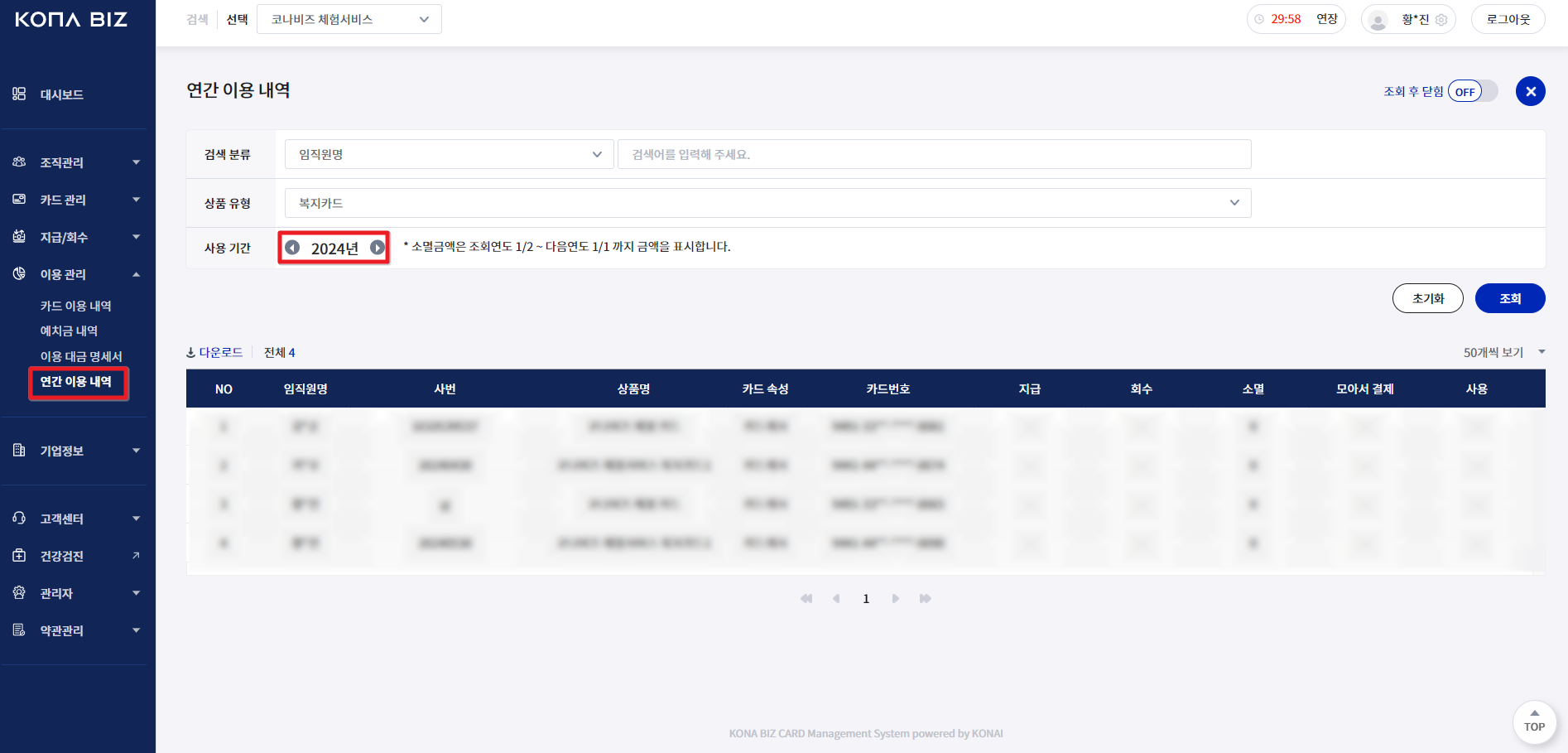Click external link arrow beside 건강검진

click(x=136, y=556)
